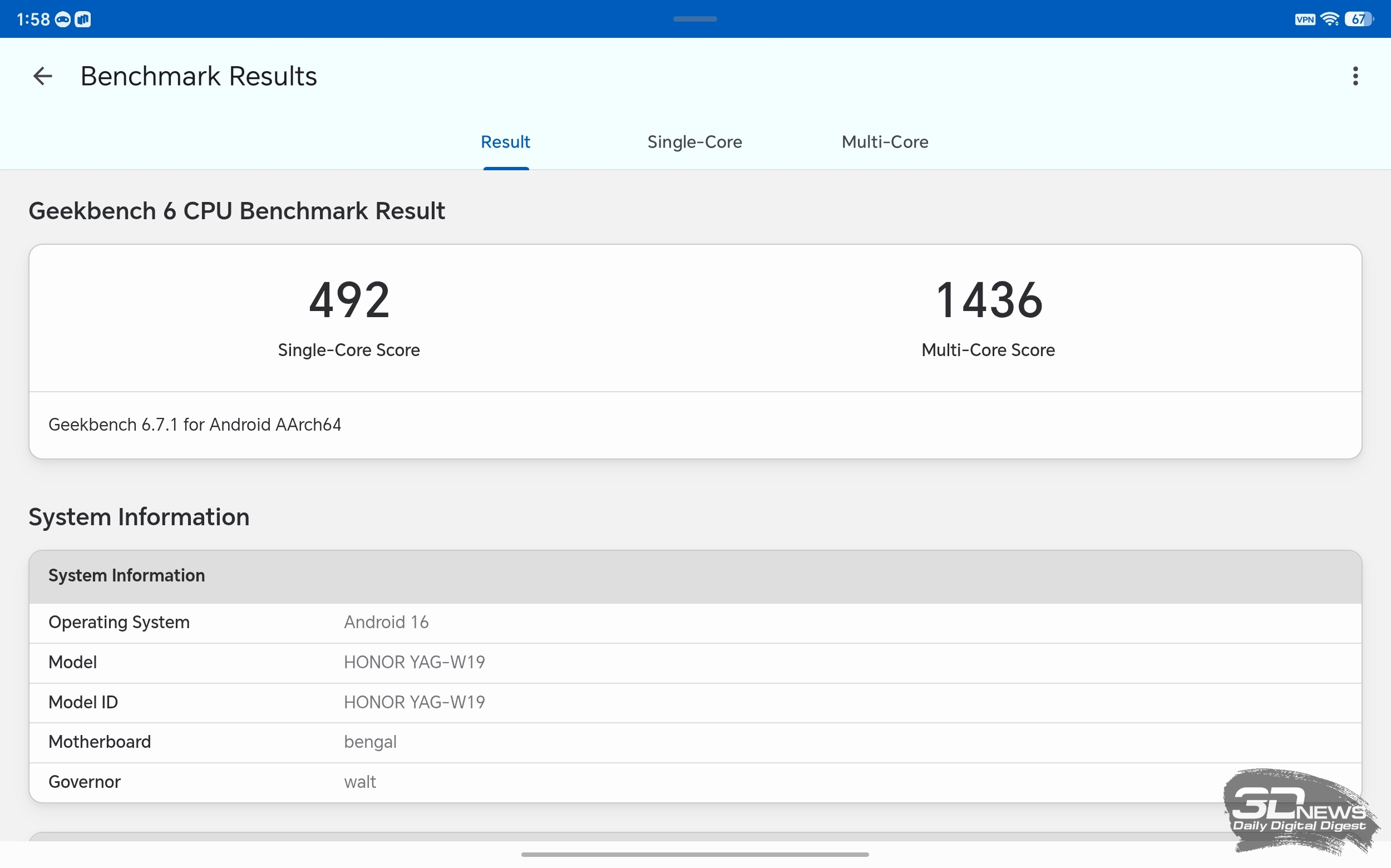Tap the bottom navigation gesture bar

[x=694, y=855]
